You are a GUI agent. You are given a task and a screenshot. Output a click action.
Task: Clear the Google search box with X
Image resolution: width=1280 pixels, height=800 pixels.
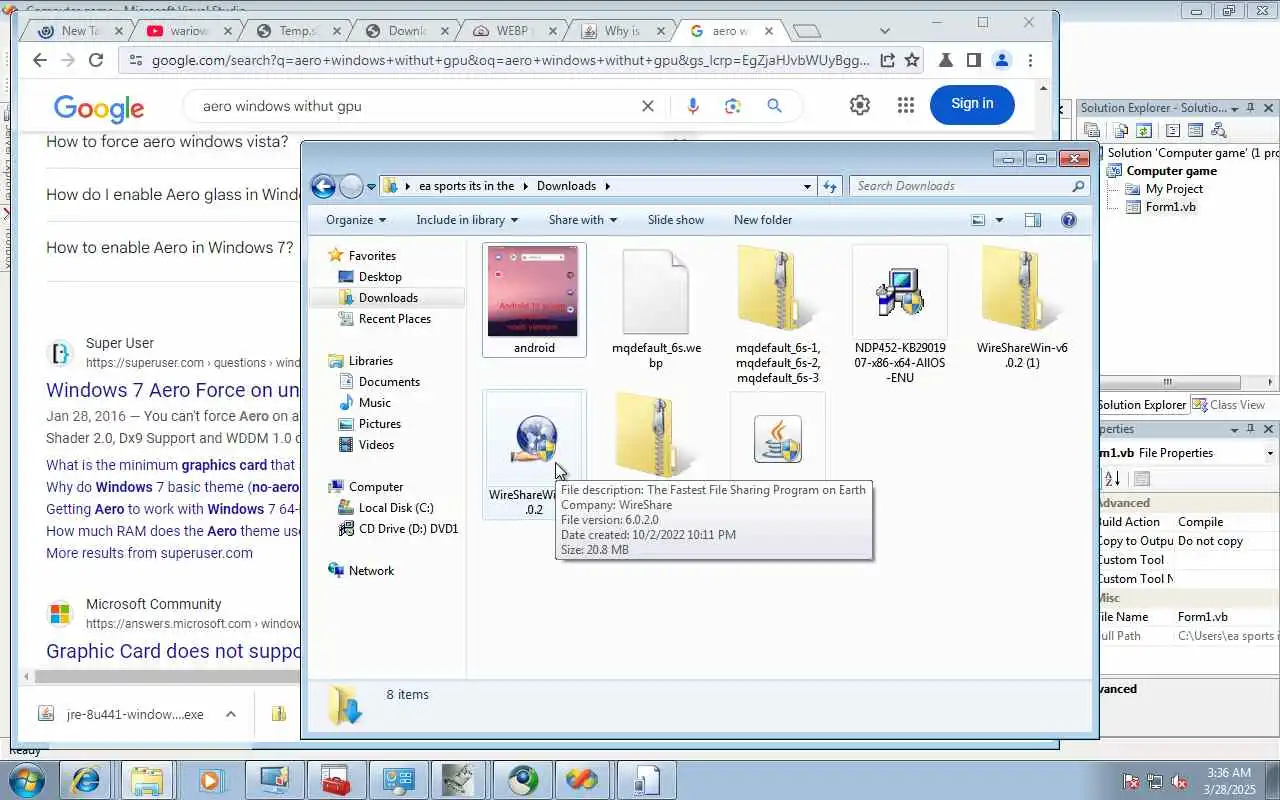click(x=648, y=106)
